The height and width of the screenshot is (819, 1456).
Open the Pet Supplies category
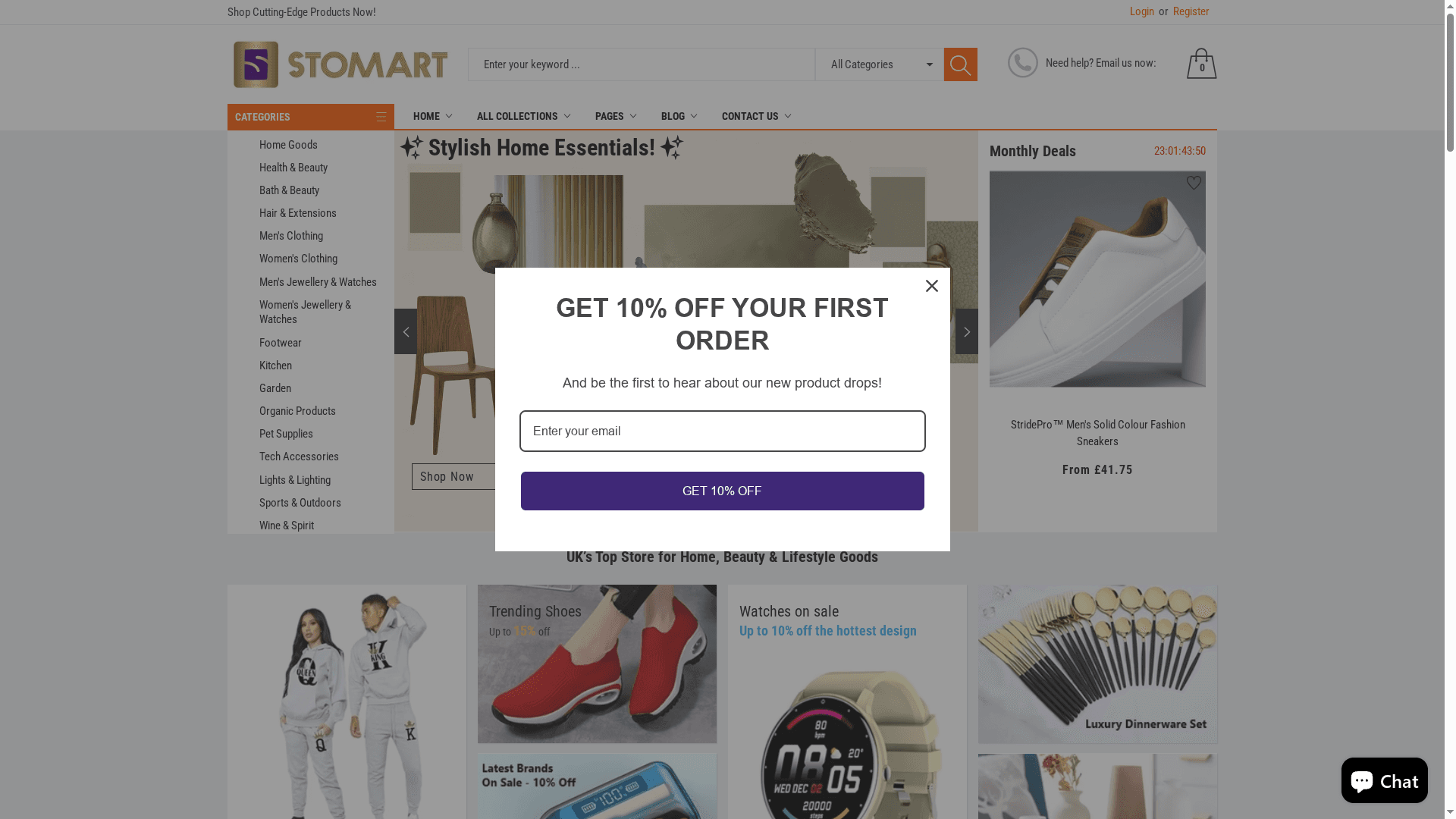pyautogui.click(x=286, y=434)
